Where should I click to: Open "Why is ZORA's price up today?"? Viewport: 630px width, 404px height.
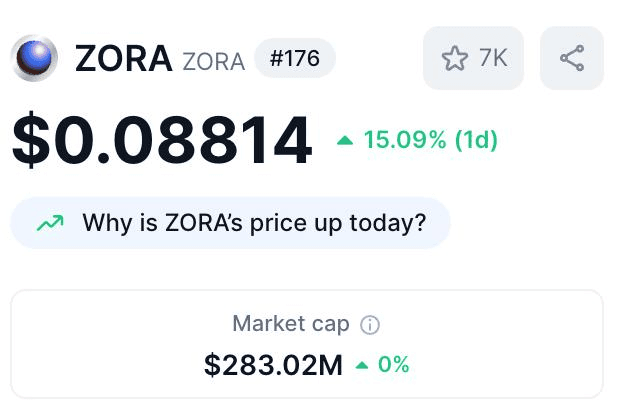(230, 223)
